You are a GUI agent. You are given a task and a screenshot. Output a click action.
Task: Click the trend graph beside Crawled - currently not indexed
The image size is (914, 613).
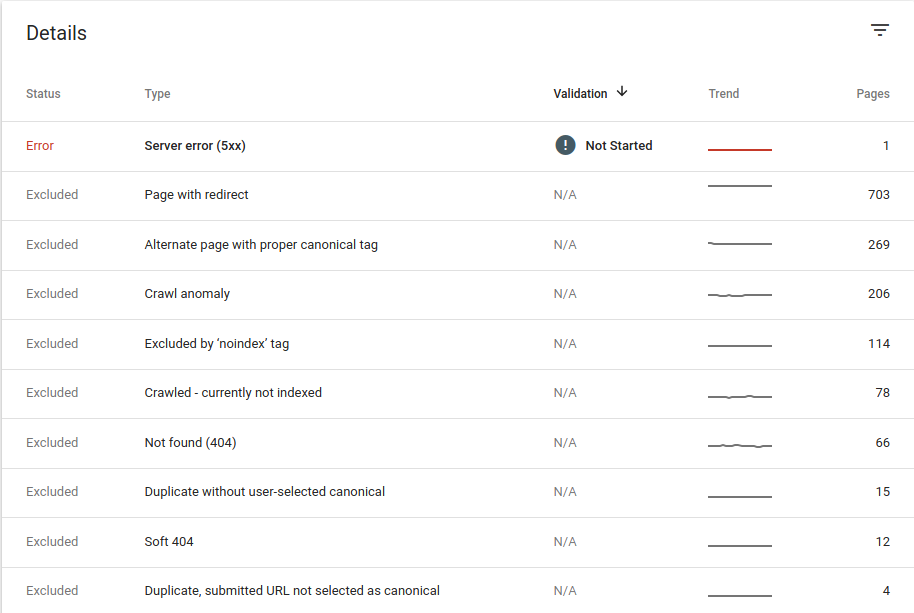point(739,392)
